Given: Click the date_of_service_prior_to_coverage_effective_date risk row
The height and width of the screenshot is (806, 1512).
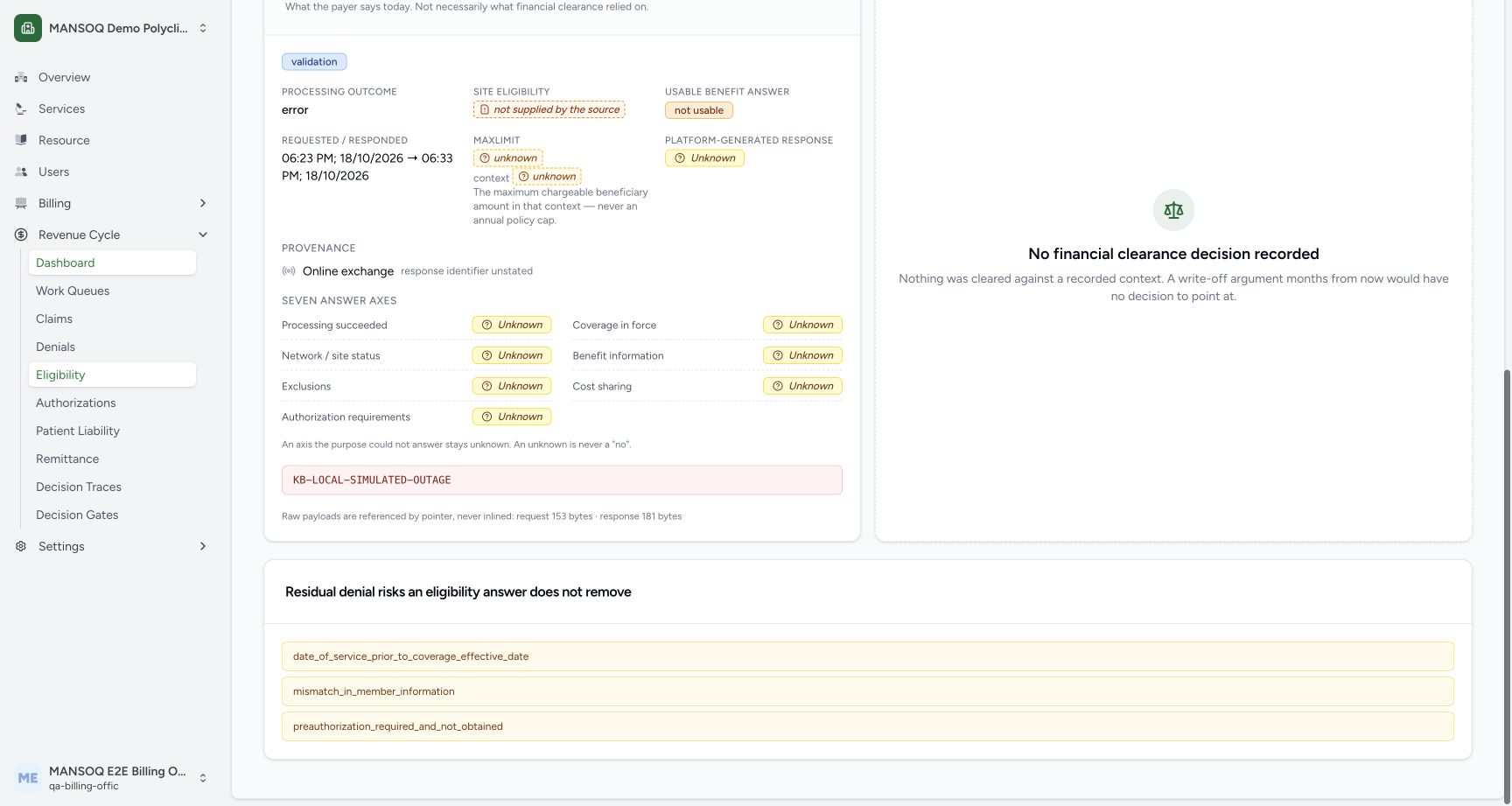Looking at the screenshot, I should [868, 656].
